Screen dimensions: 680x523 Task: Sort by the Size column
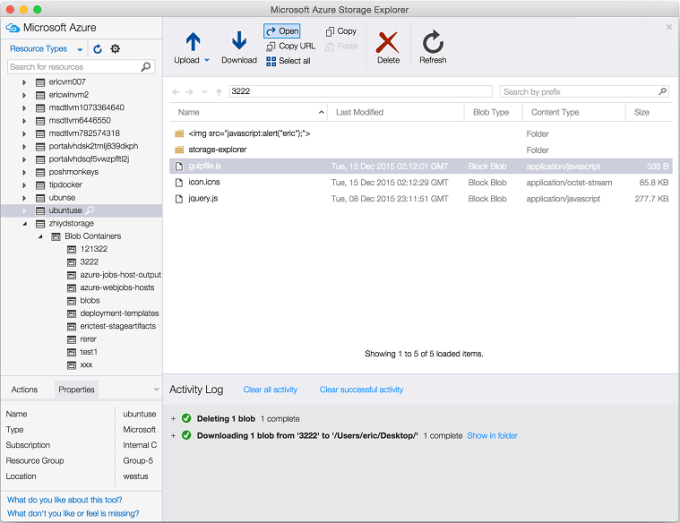649,112
